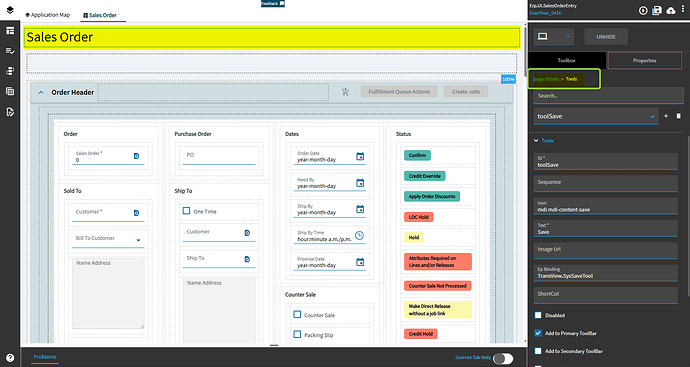The width and height of the screenshot is (690, 367).
Task: Click the preview play icon in top bar
Action: click(643, 11)
